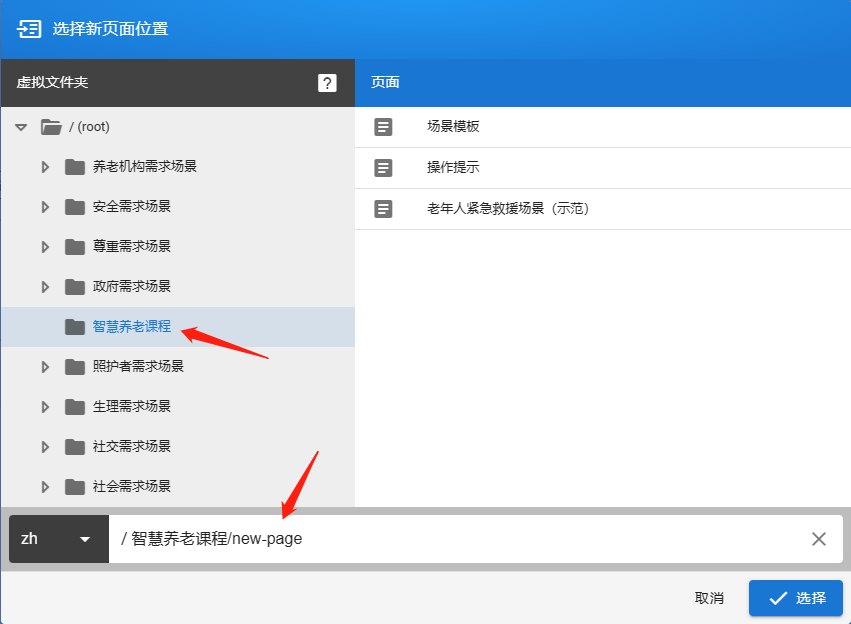Image resolution: width=851 pixels, height=624 pixels.
Task: Select the 智慧养老课程 folder
Action: [131, 327]
